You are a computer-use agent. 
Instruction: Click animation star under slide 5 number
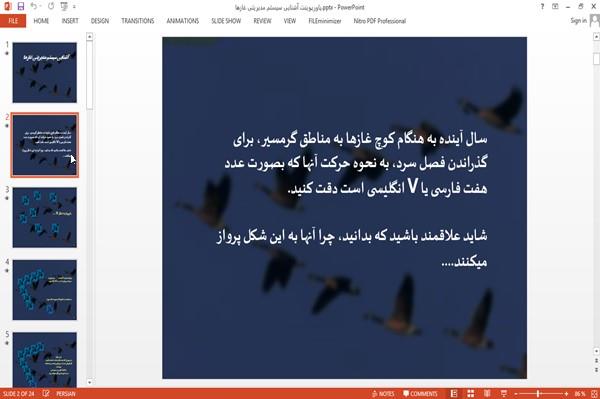pyautogui.click(x=7, y=343)
